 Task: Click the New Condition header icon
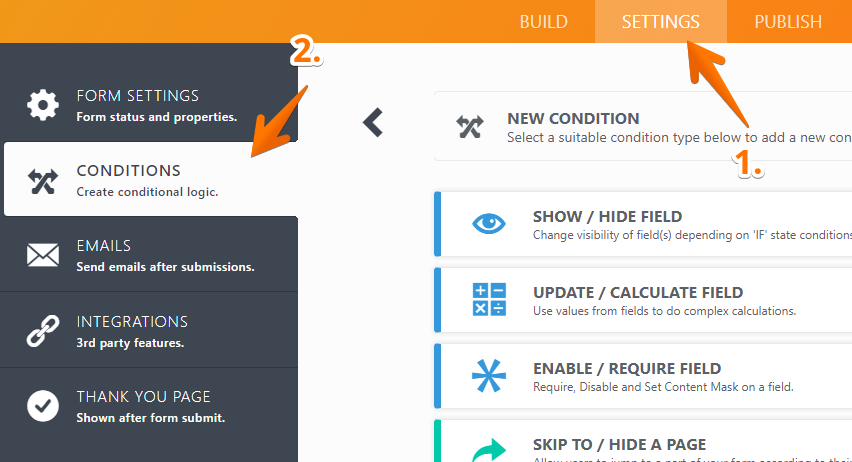tap(470, 126)
